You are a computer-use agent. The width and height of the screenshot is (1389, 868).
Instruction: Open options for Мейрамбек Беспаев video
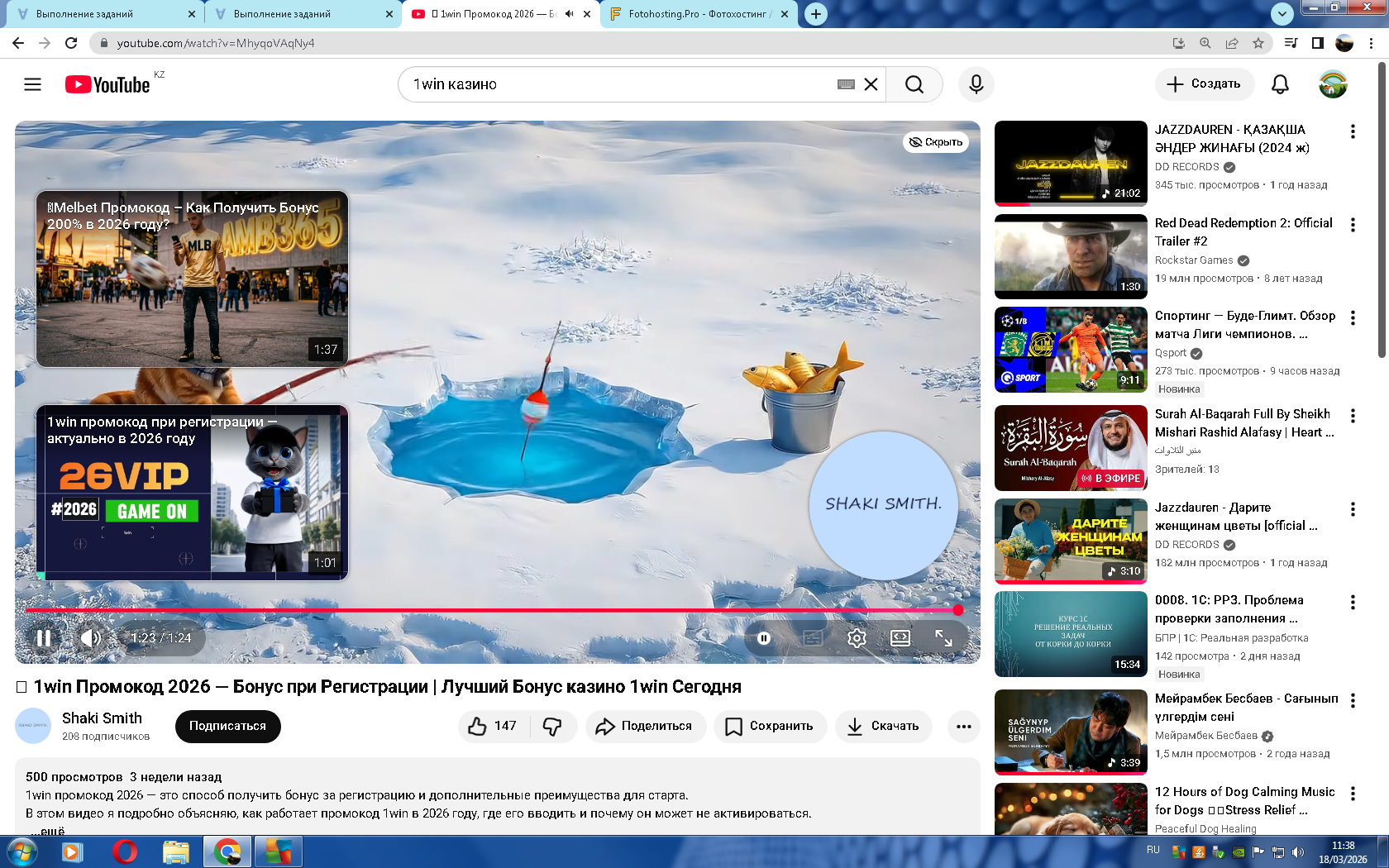(1353, 700)
